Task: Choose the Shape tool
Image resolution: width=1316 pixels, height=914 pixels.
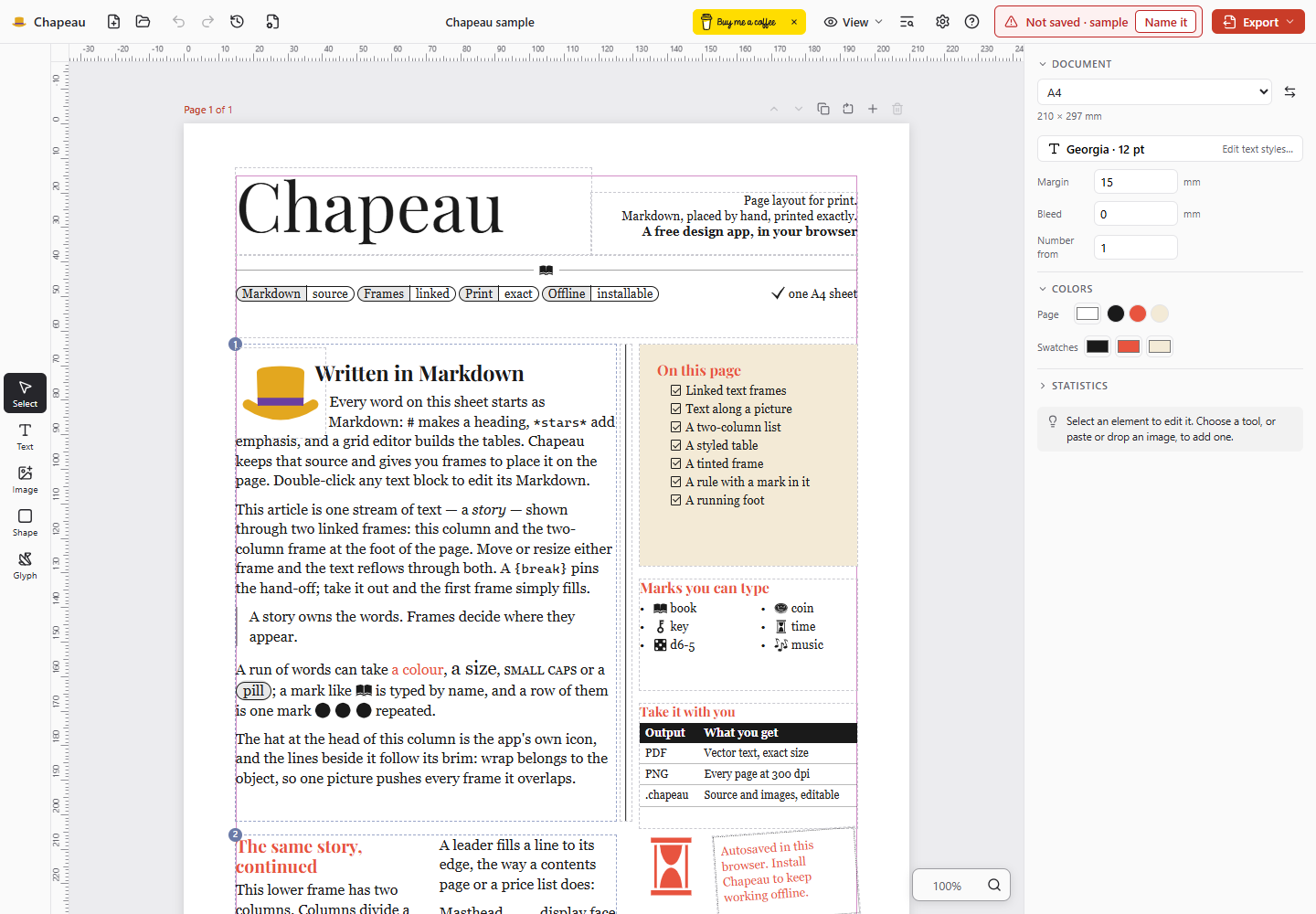Action: coord(25,523)
